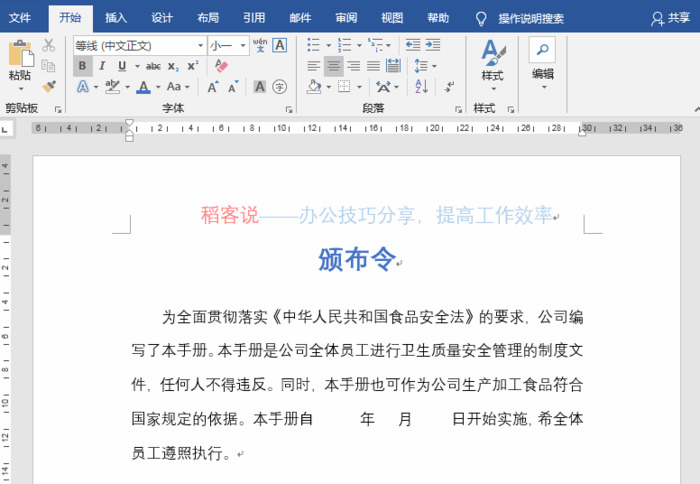The image size is (700, 484).
Task: Switch to the 插入 Insert tab
Action: point(116,18)
